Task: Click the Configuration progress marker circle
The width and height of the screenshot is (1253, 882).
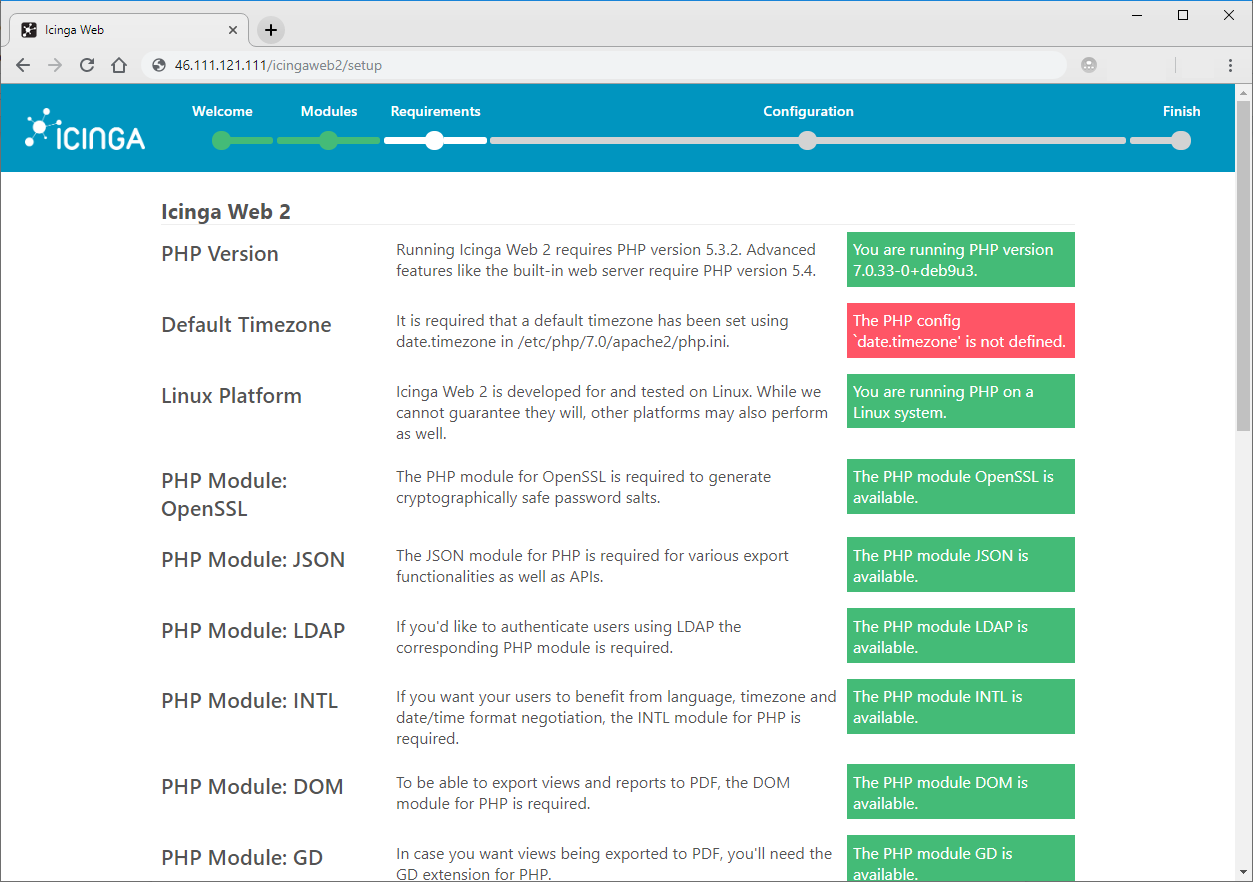Action: (807, 140)
